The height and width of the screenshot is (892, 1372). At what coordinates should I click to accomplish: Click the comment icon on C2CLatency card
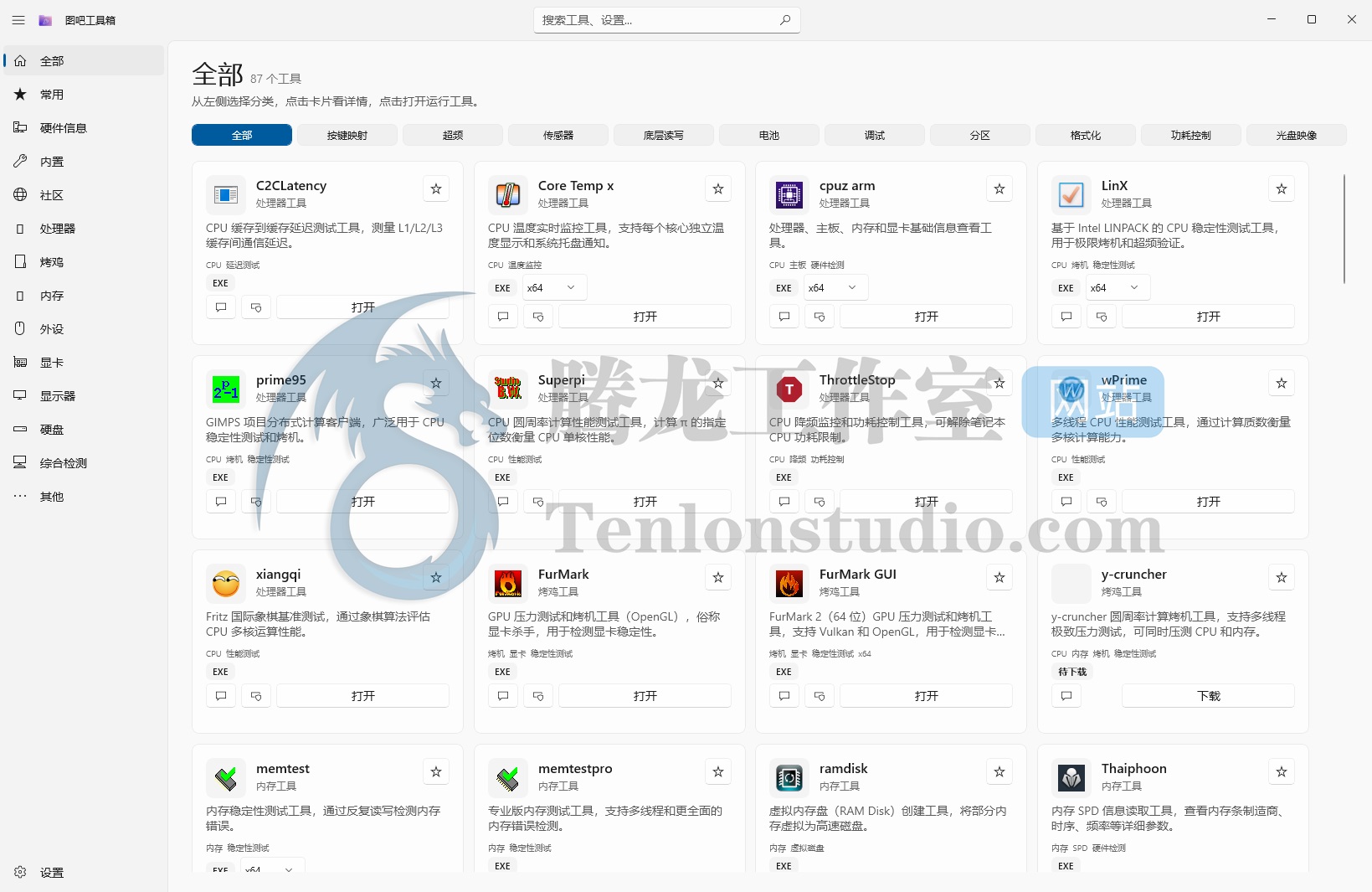point(221,307)
